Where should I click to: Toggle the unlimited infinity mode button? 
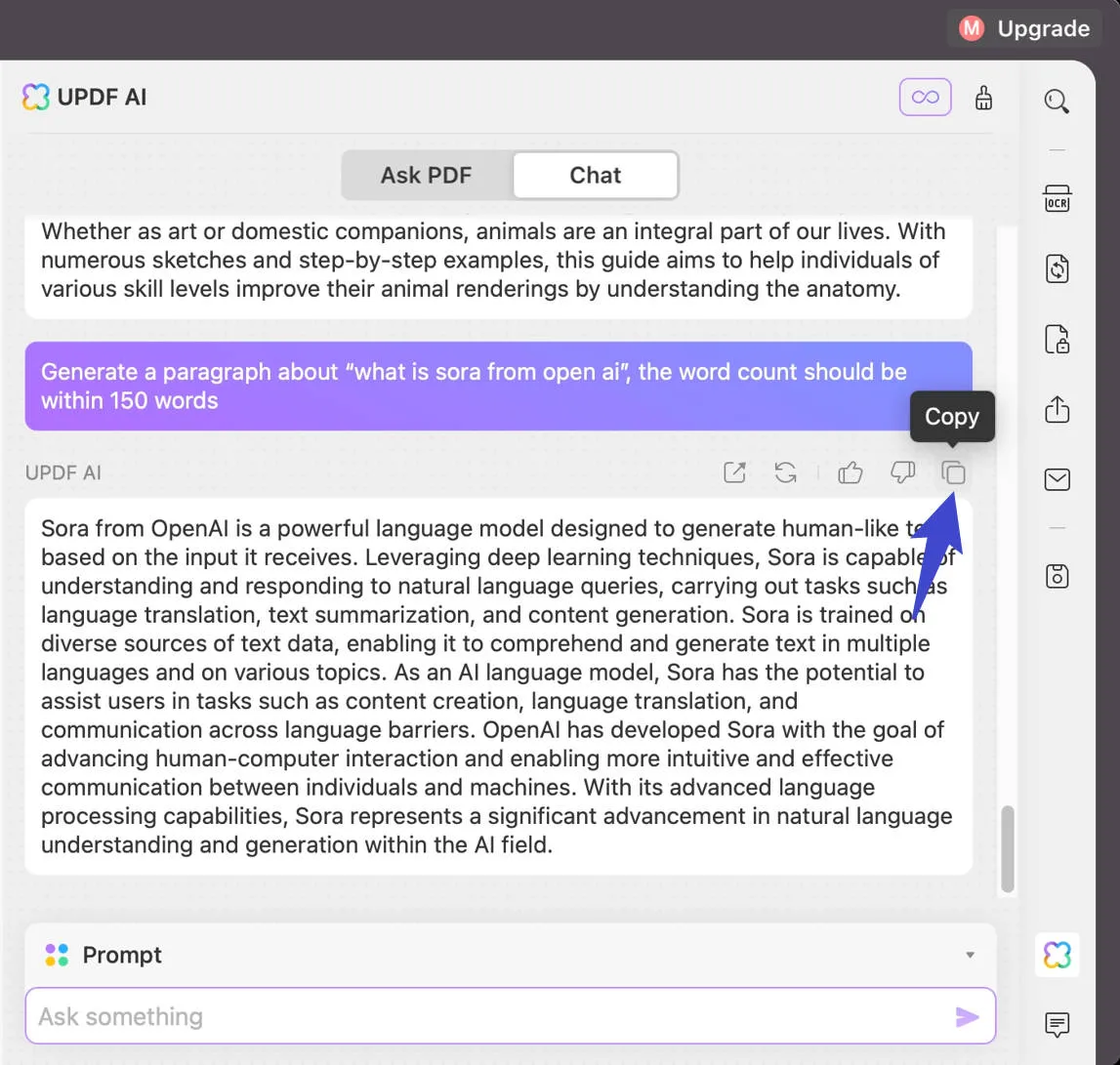[x=925, y=97]
